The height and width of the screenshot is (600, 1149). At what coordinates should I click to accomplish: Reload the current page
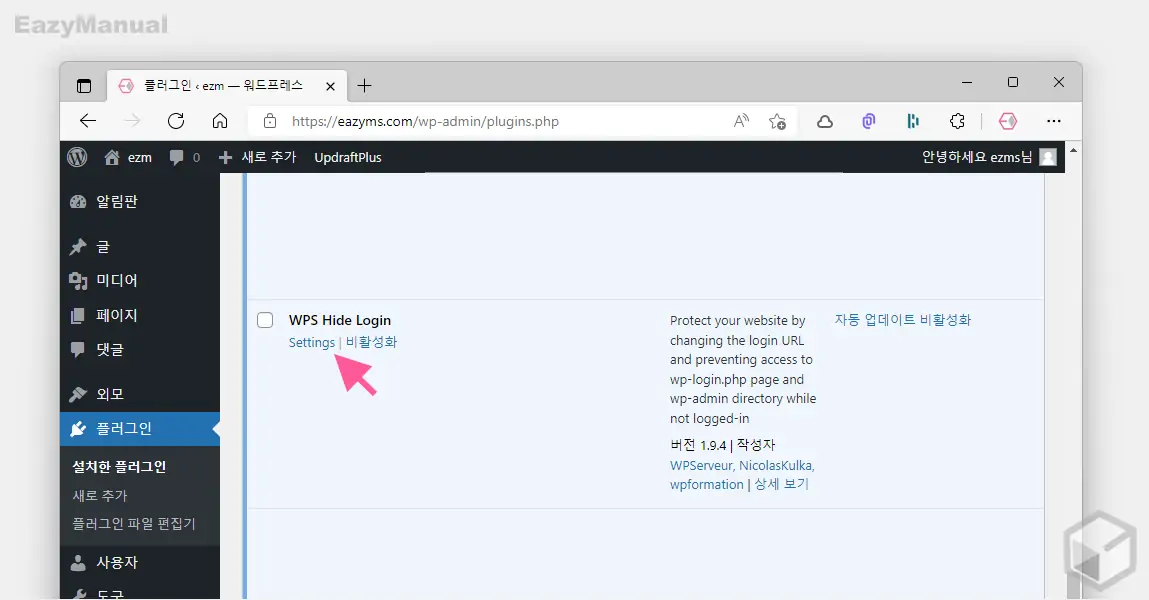point(176,121)
